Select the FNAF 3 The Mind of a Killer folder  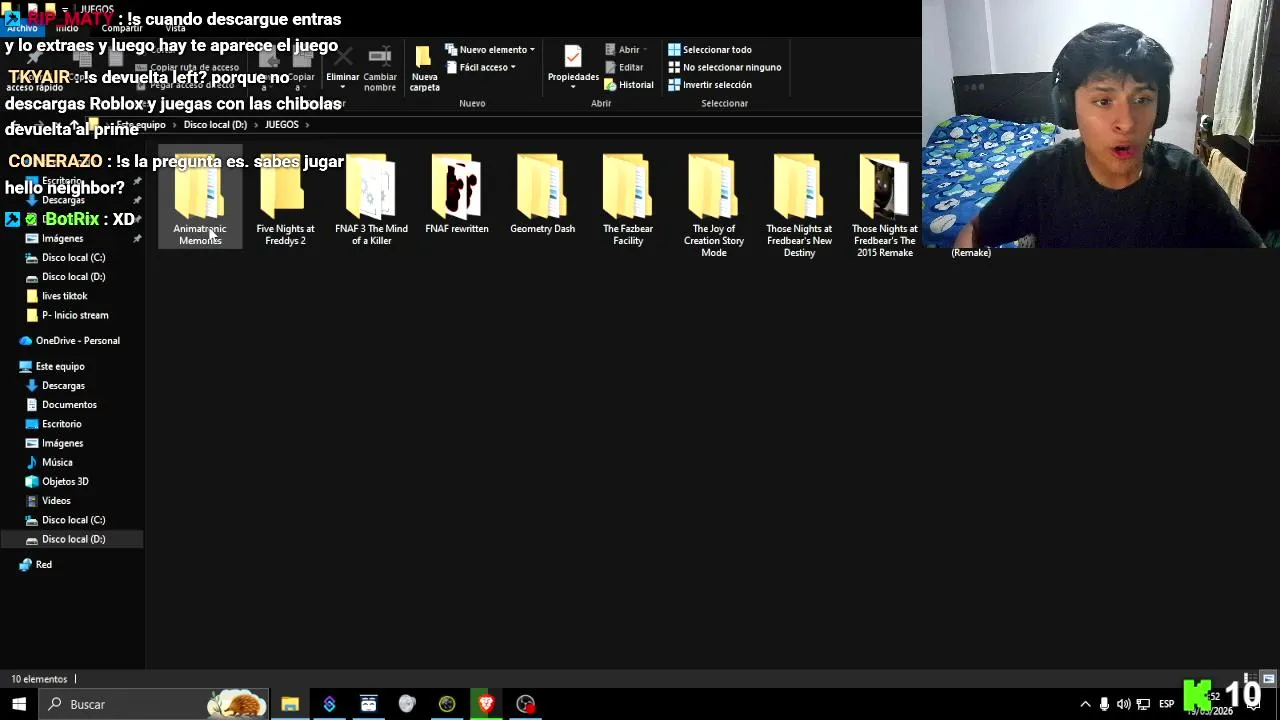[371, 200]
